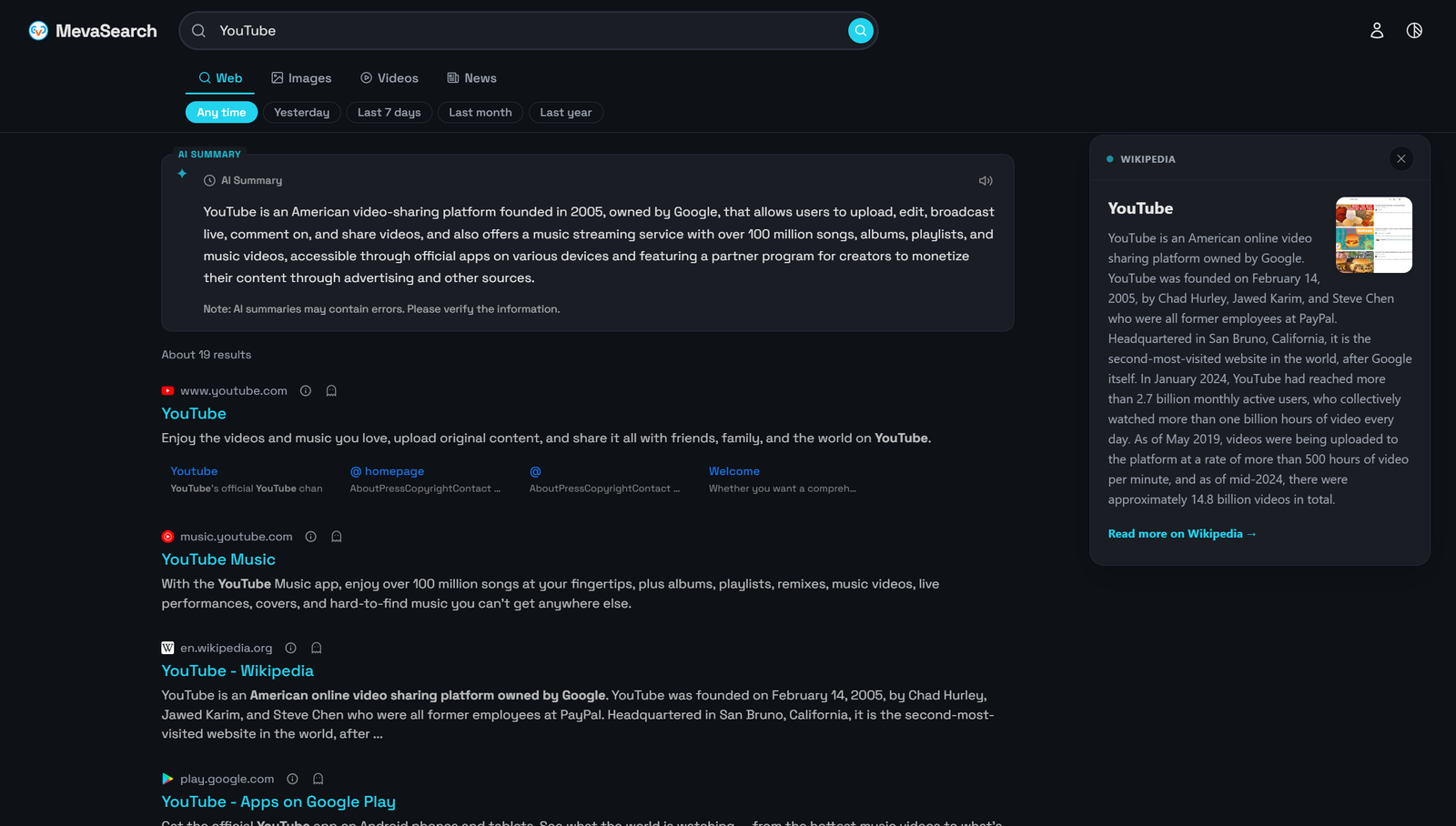The image size is (1456, 826).
Task: Open the YouTube - Wikipedia result title
Action: (x=238, y=671)
